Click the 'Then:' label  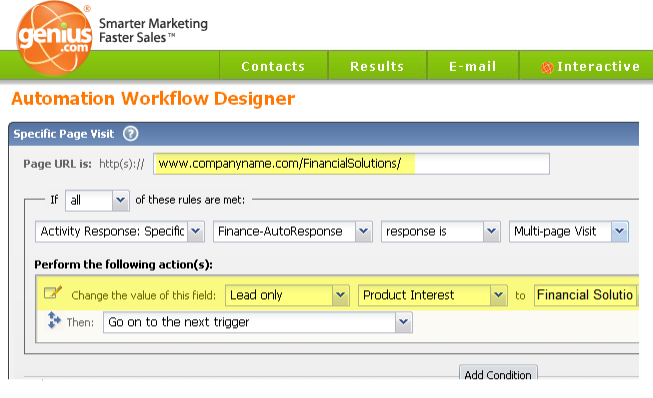click(x=80, y=323)
